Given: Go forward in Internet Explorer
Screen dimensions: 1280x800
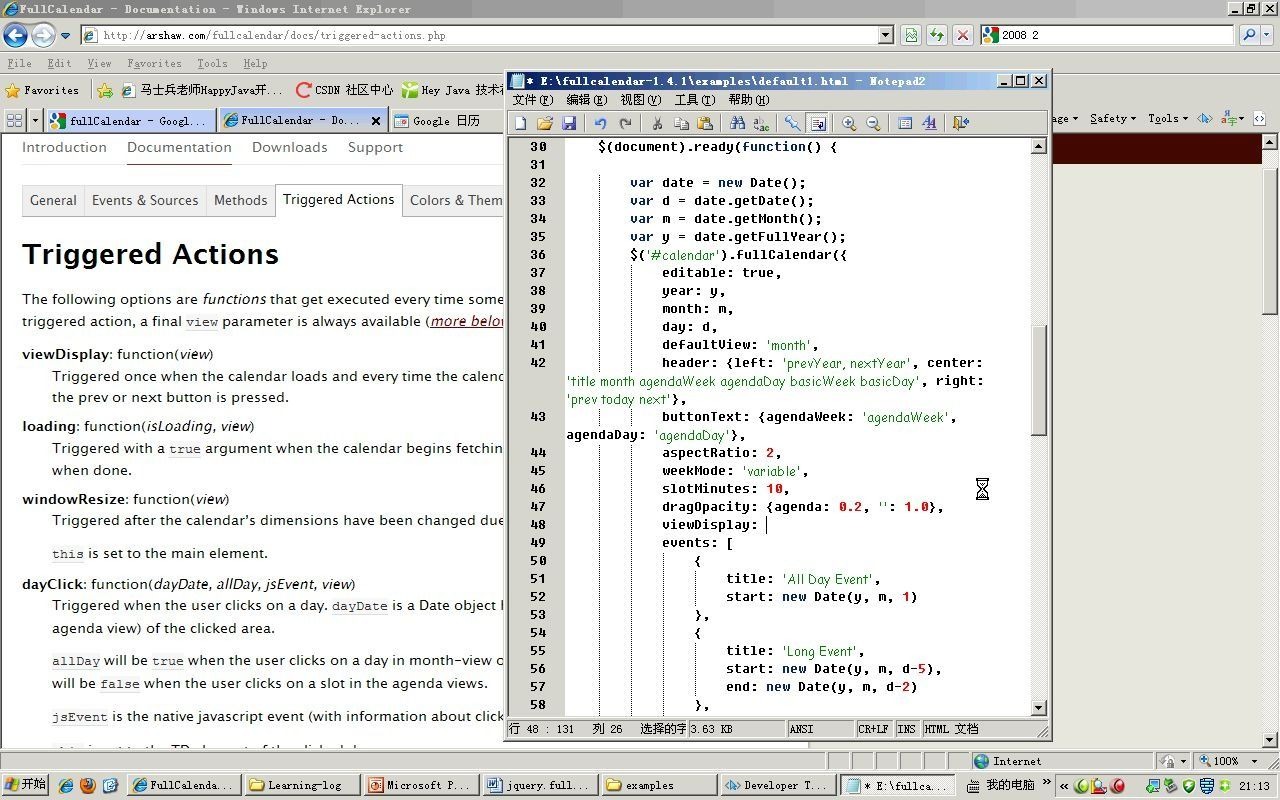Looking at the screenshot, I should click(42, 35).
